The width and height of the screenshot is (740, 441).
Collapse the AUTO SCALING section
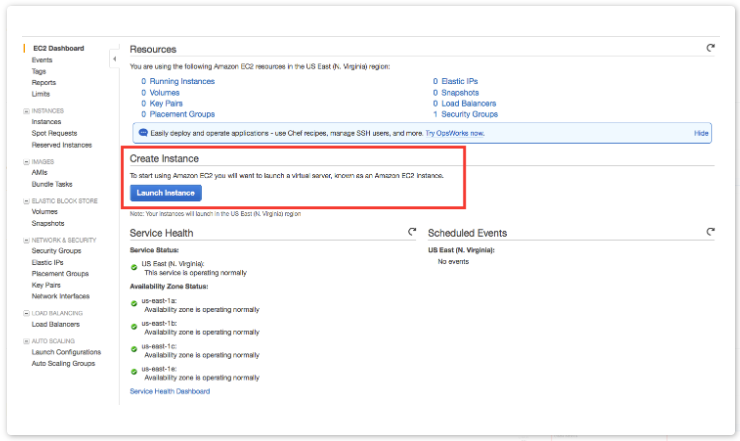pos(26,341)
